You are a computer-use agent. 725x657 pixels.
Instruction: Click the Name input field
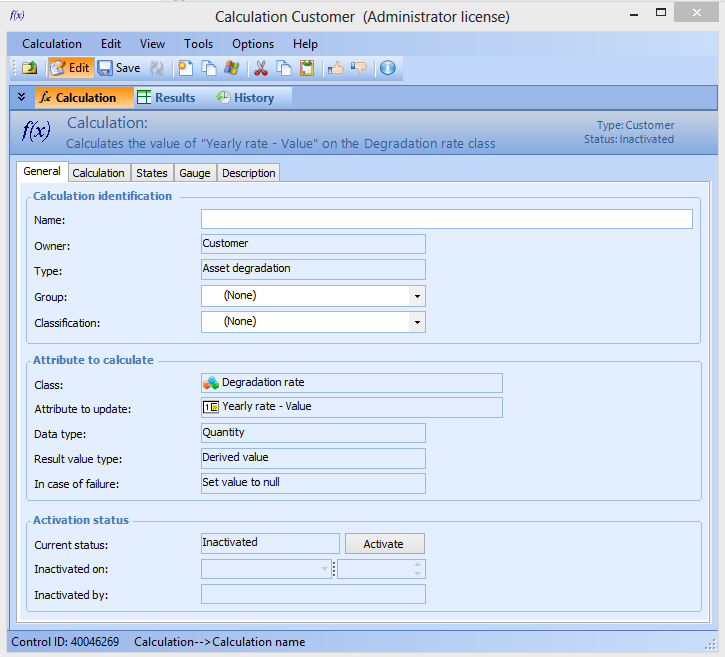[x=446, y=219]
